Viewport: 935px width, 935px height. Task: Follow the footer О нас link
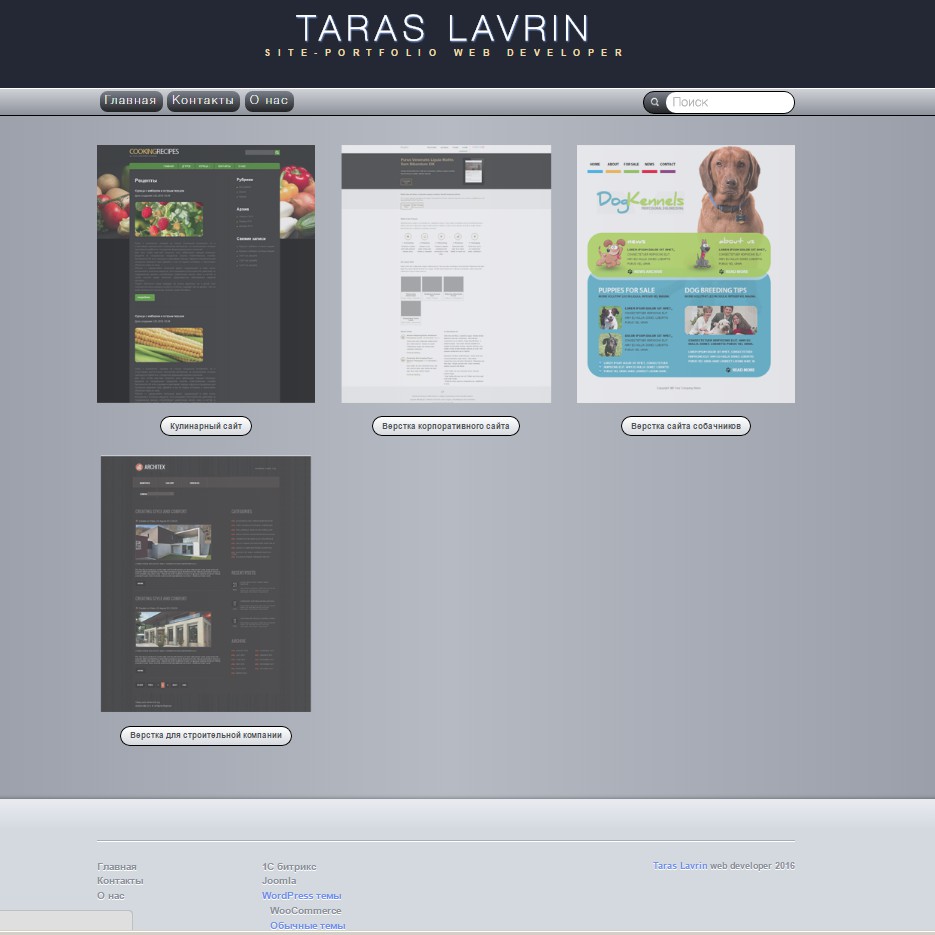pyautogui.click(x=111, y=896)
